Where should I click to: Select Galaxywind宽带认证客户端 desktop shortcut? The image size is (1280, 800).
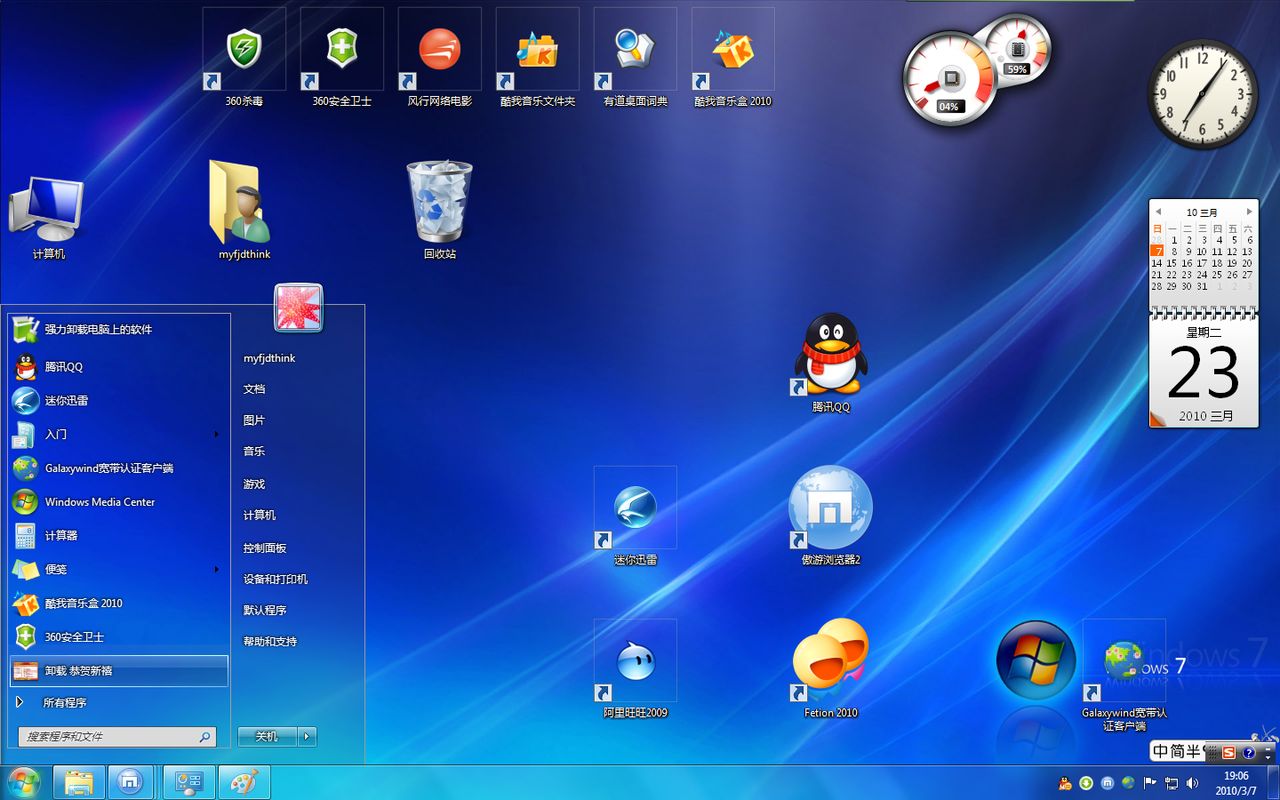pyautogui.click(x=1124, y=675)
